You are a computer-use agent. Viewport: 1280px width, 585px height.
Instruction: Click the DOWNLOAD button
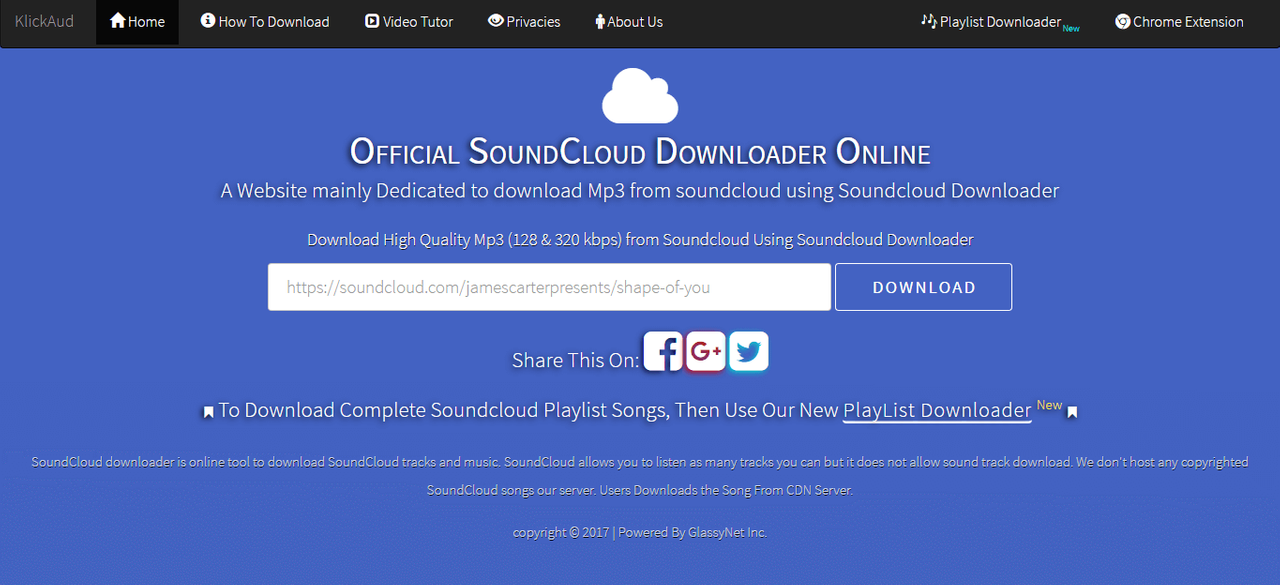pyautogui.click(x=923, y=287)
